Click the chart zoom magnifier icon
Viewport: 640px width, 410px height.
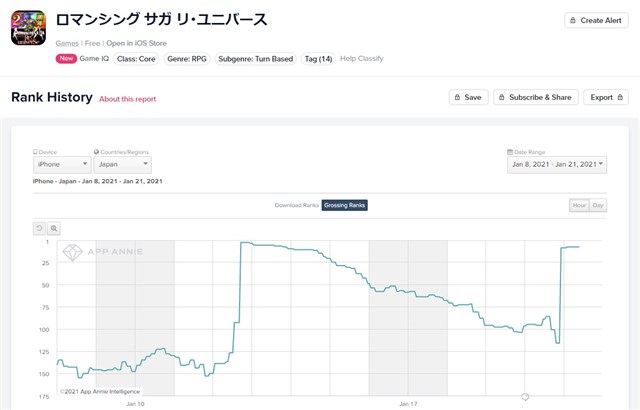54,228
